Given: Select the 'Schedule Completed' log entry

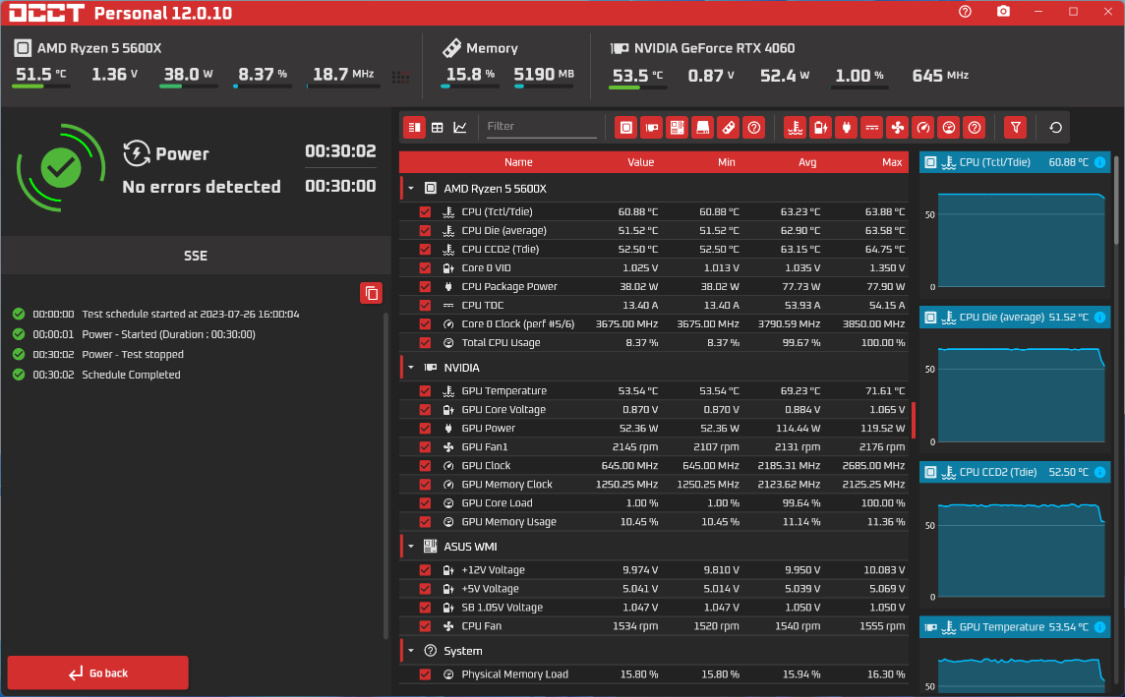Looking at the screenshot, I should click(x=131, y=375).
